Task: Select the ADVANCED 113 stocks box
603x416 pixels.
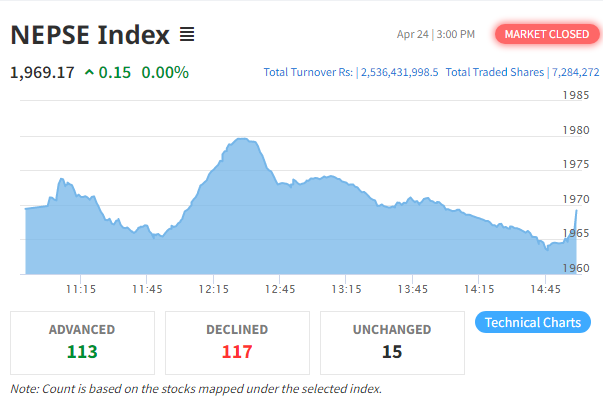Action: [x=82, y=343]
